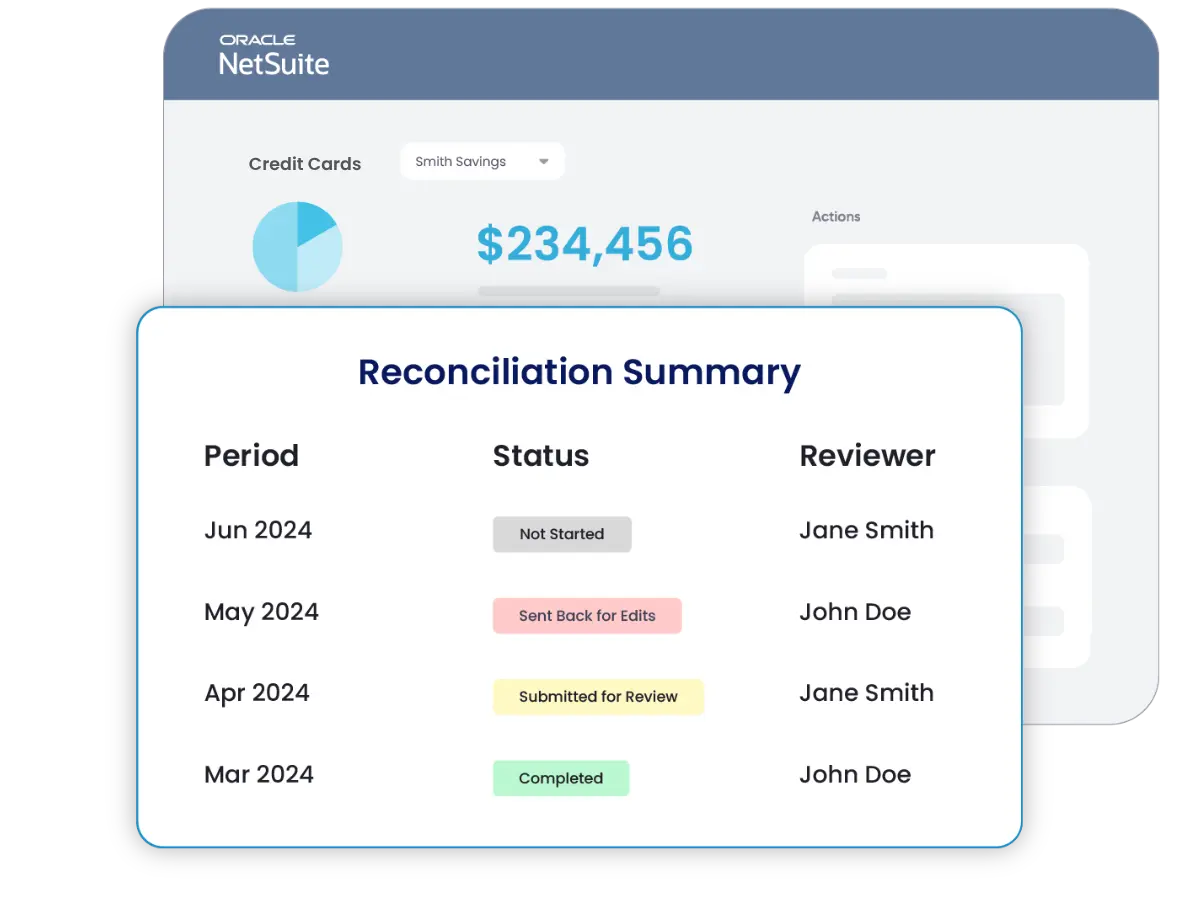Select the Status column header
1196x898 pixels.
click(540, 456)
